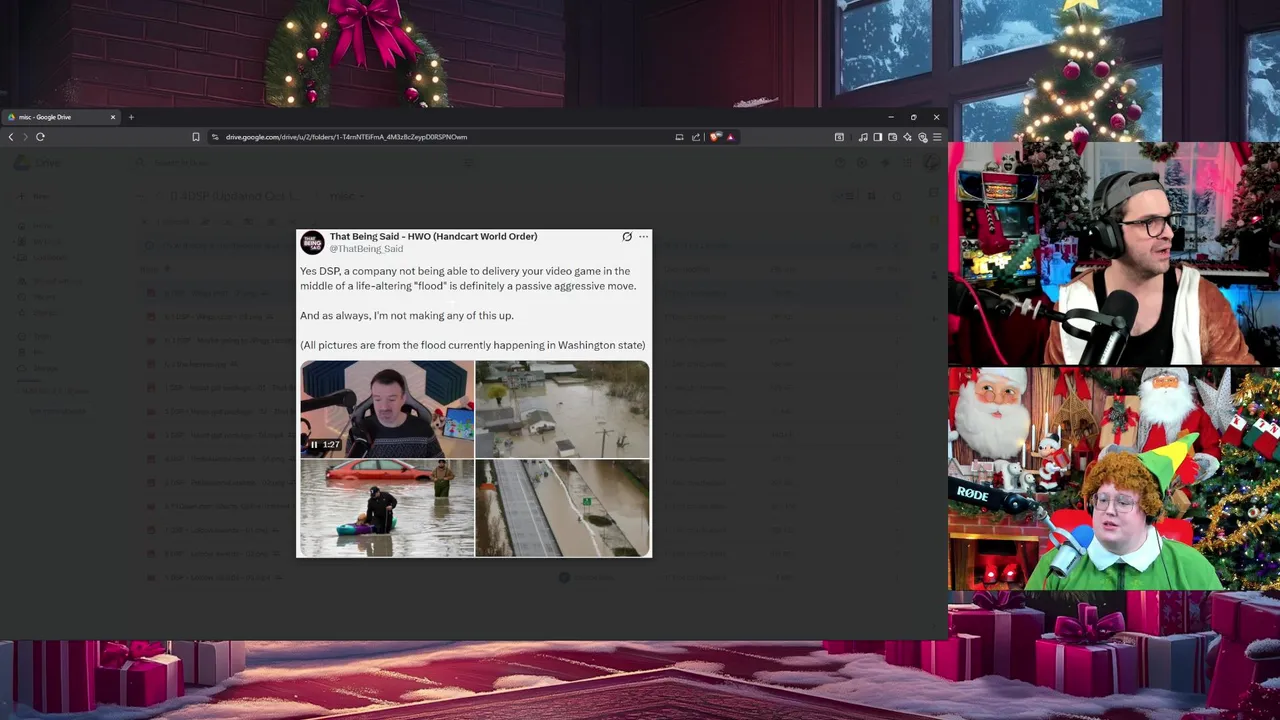Close the misc - Google Drive tab

coord(113,117)
